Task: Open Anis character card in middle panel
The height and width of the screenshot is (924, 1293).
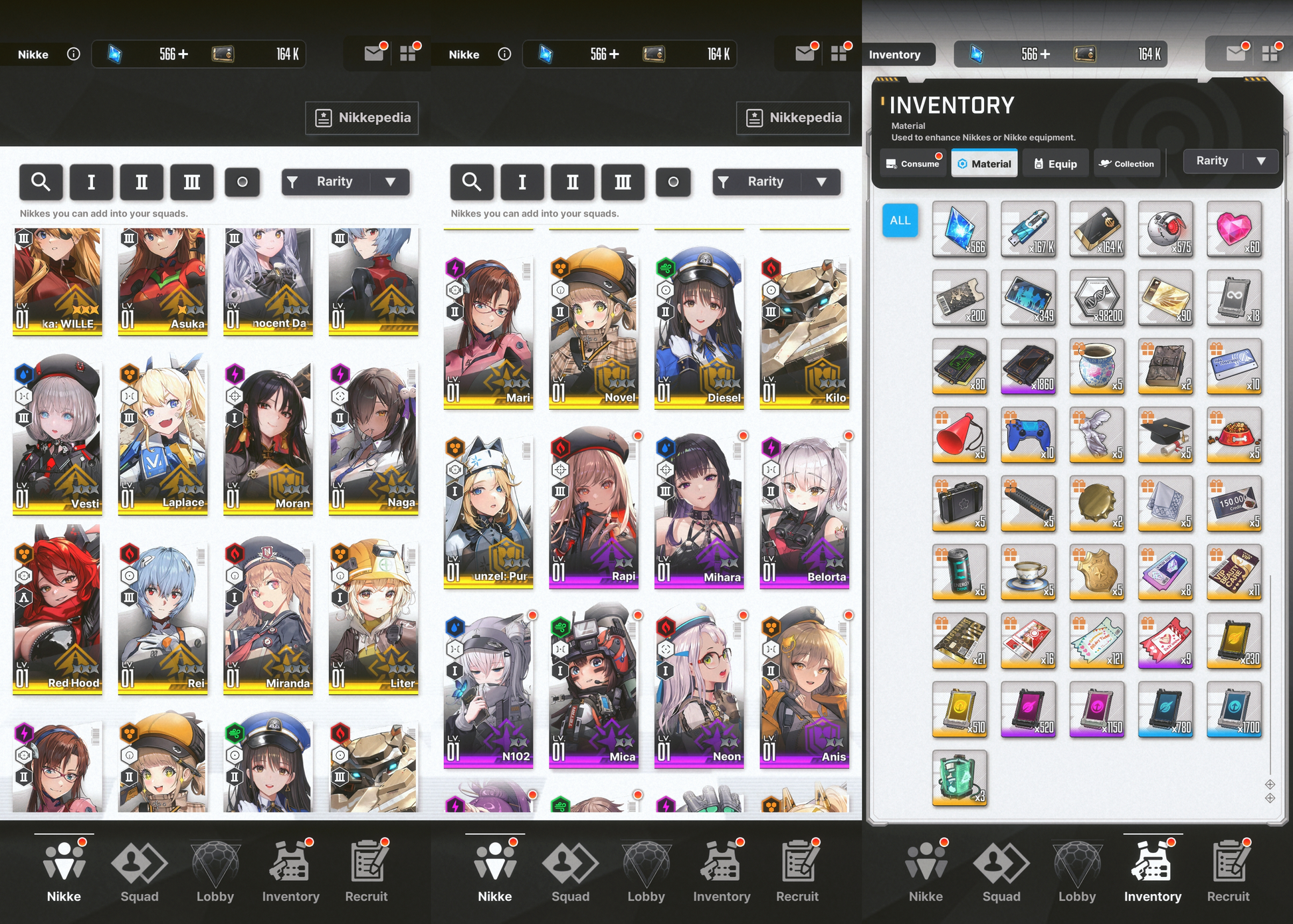Action: point(805,688)
